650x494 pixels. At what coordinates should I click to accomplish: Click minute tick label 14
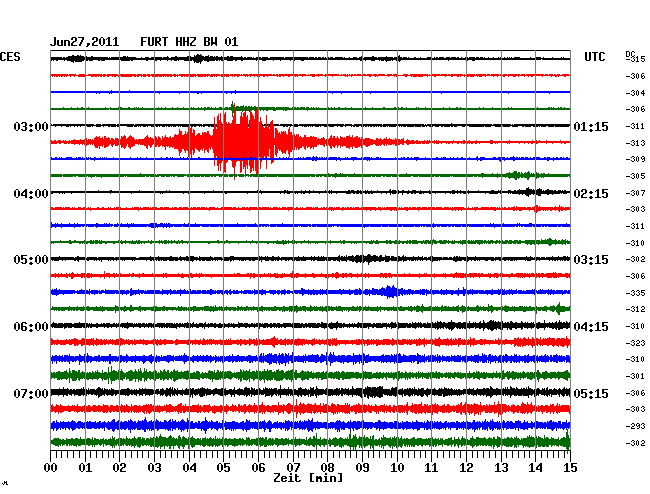click(x=536, y=467)
